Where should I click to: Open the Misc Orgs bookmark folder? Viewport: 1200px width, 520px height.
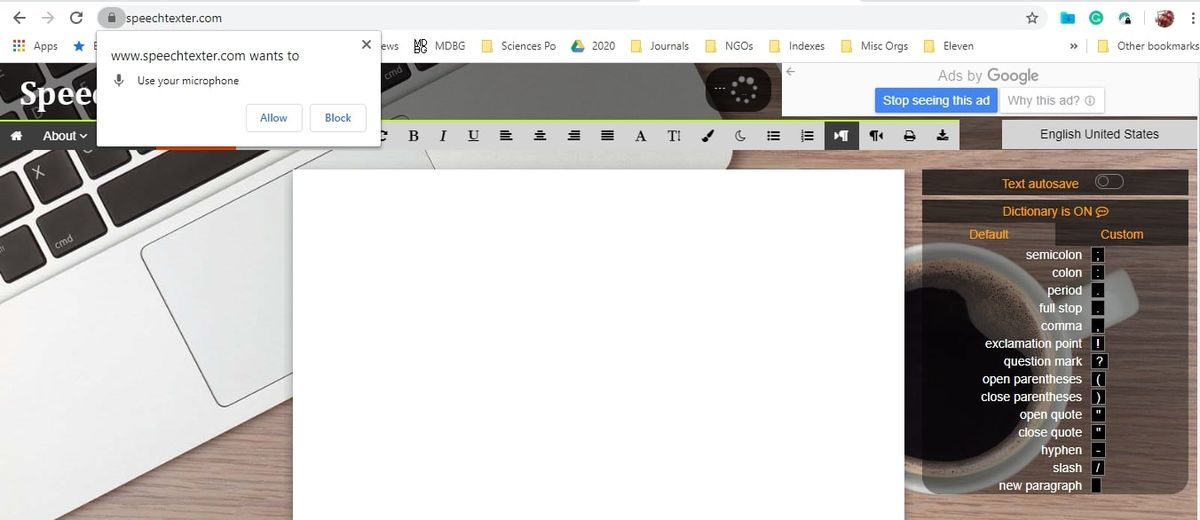[x=874, y=46]
